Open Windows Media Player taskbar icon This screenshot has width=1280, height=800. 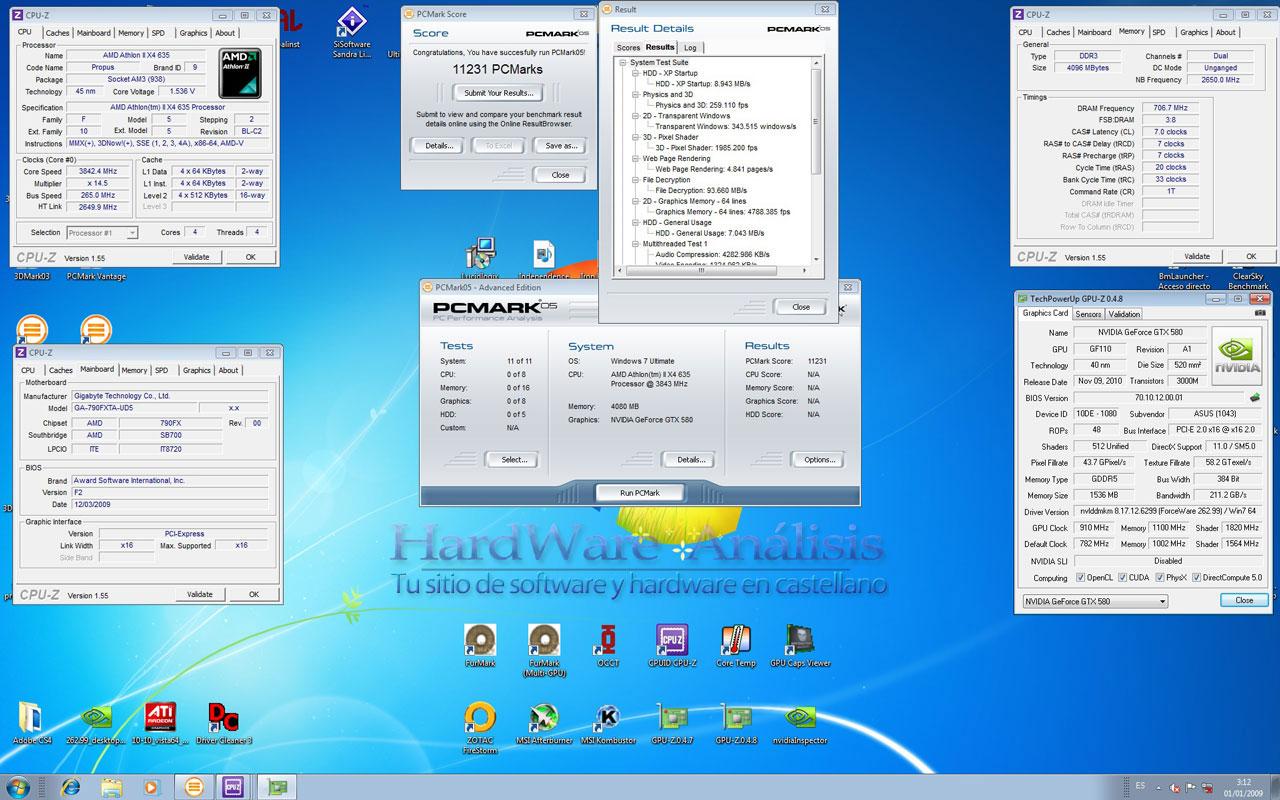point(153,786)
